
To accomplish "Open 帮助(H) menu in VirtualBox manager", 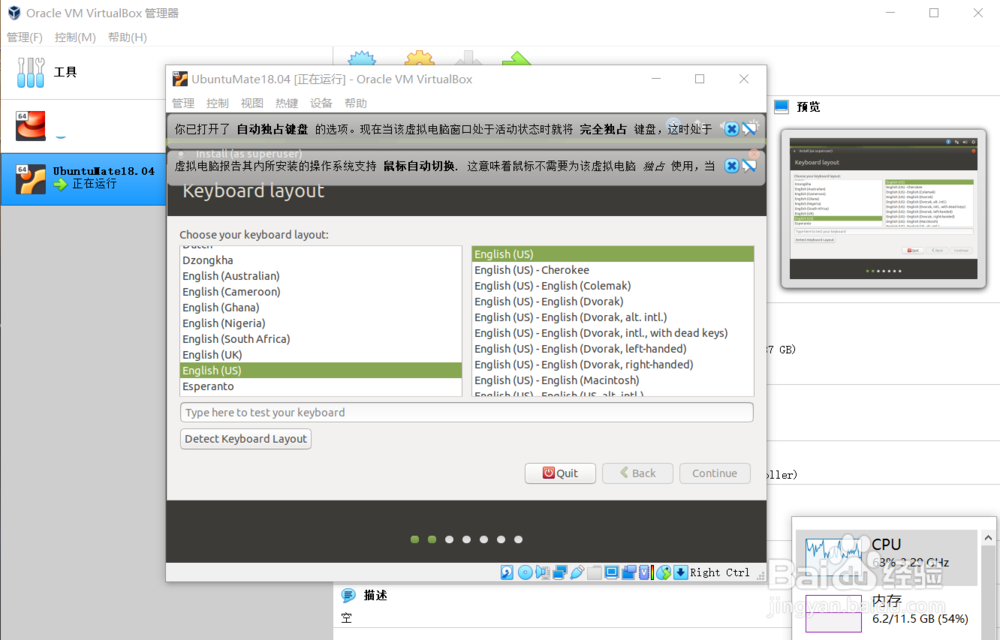I will pyautogui.click(x=128, y=37).
